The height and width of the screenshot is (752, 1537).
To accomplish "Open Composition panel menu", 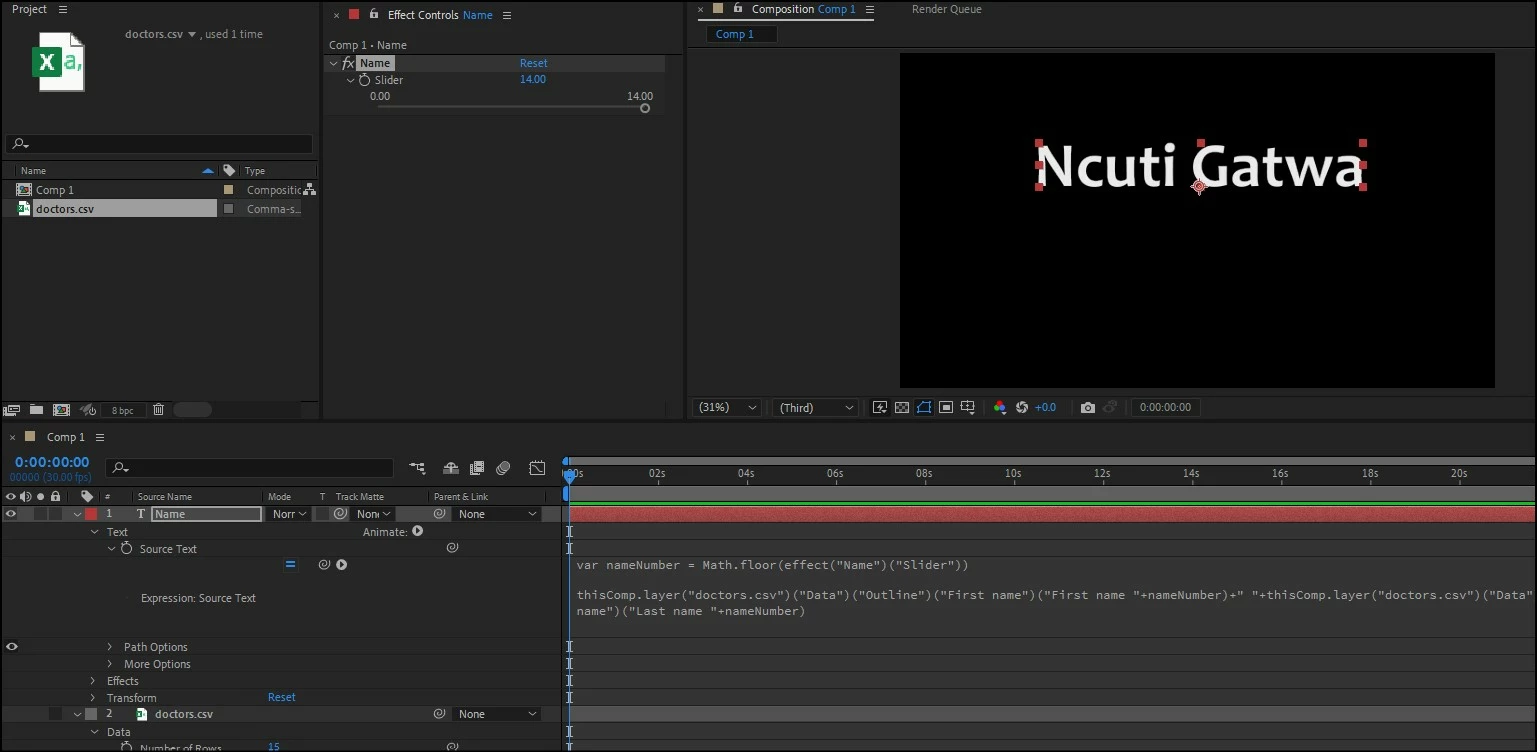I will coord(869,10).
